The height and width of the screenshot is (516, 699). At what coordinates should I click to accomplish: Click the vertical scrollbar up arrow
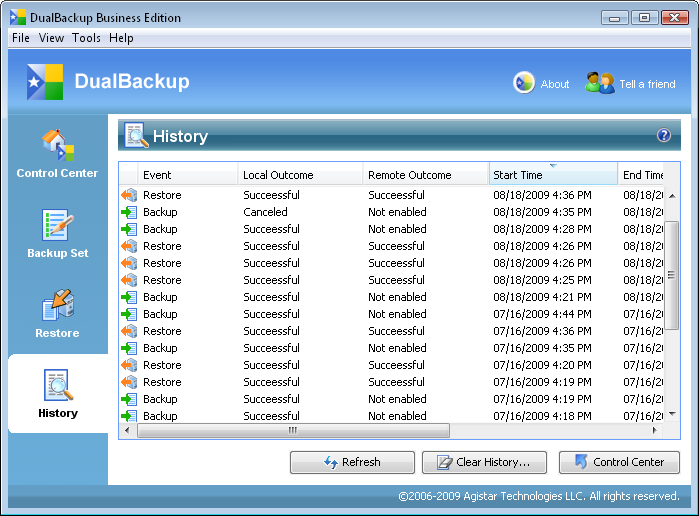672,195
